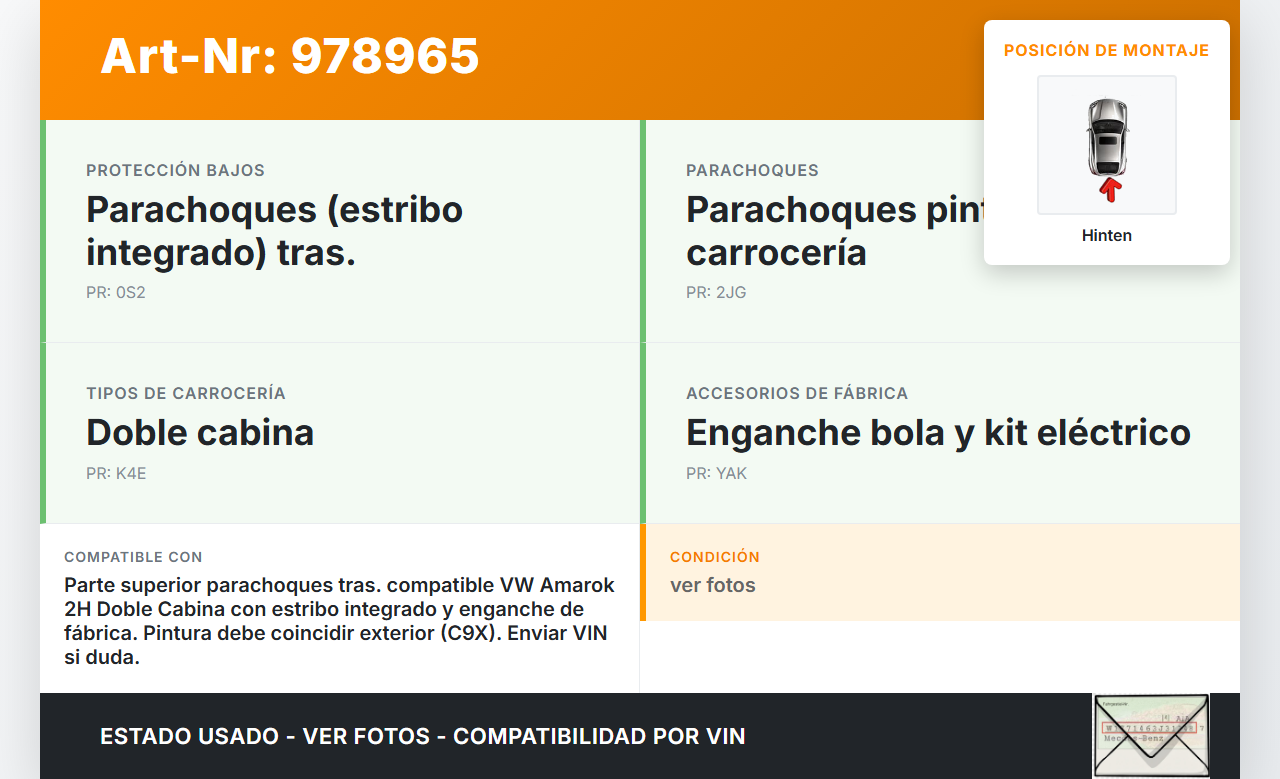Viewport: 1280px width, 779px height.
Task: Click the PR: YAK code
Action: tap(716, 474)
